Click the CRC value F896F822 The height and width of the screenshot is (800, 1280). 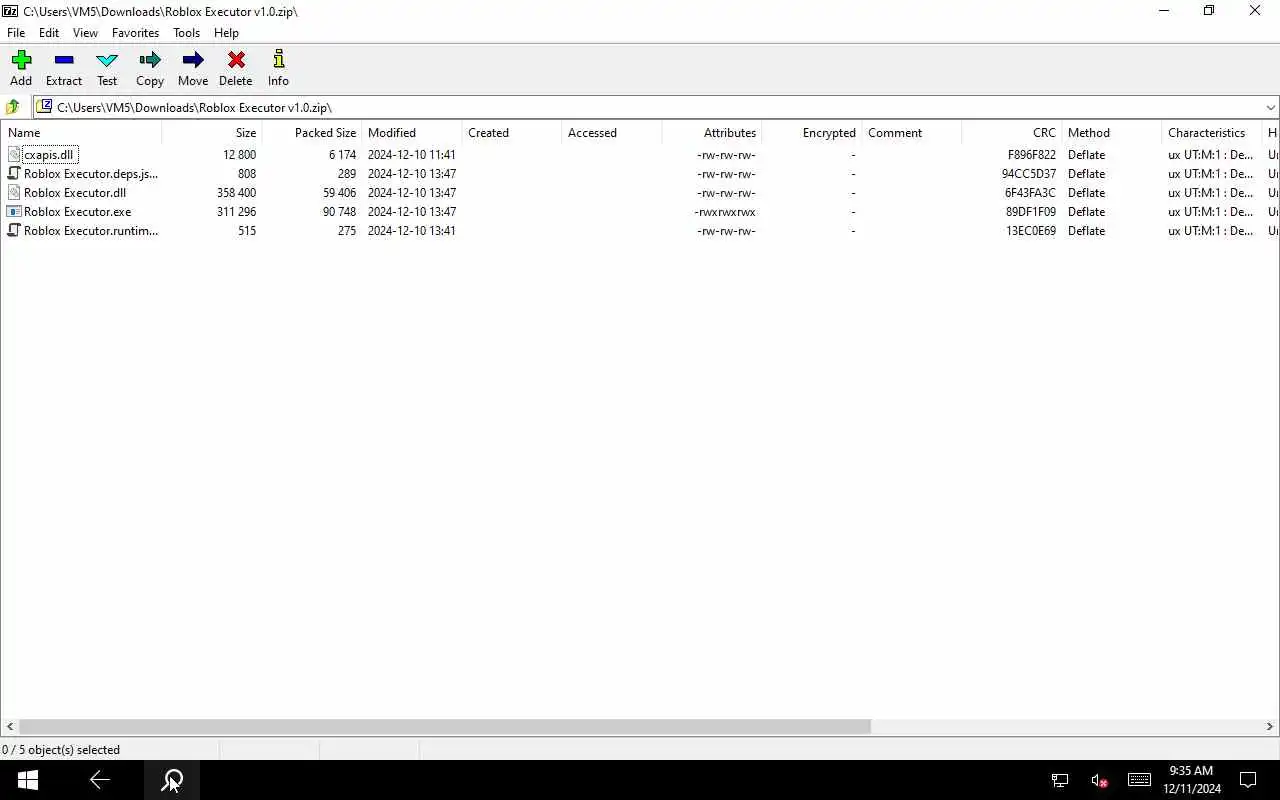[x=1032, y=155]
